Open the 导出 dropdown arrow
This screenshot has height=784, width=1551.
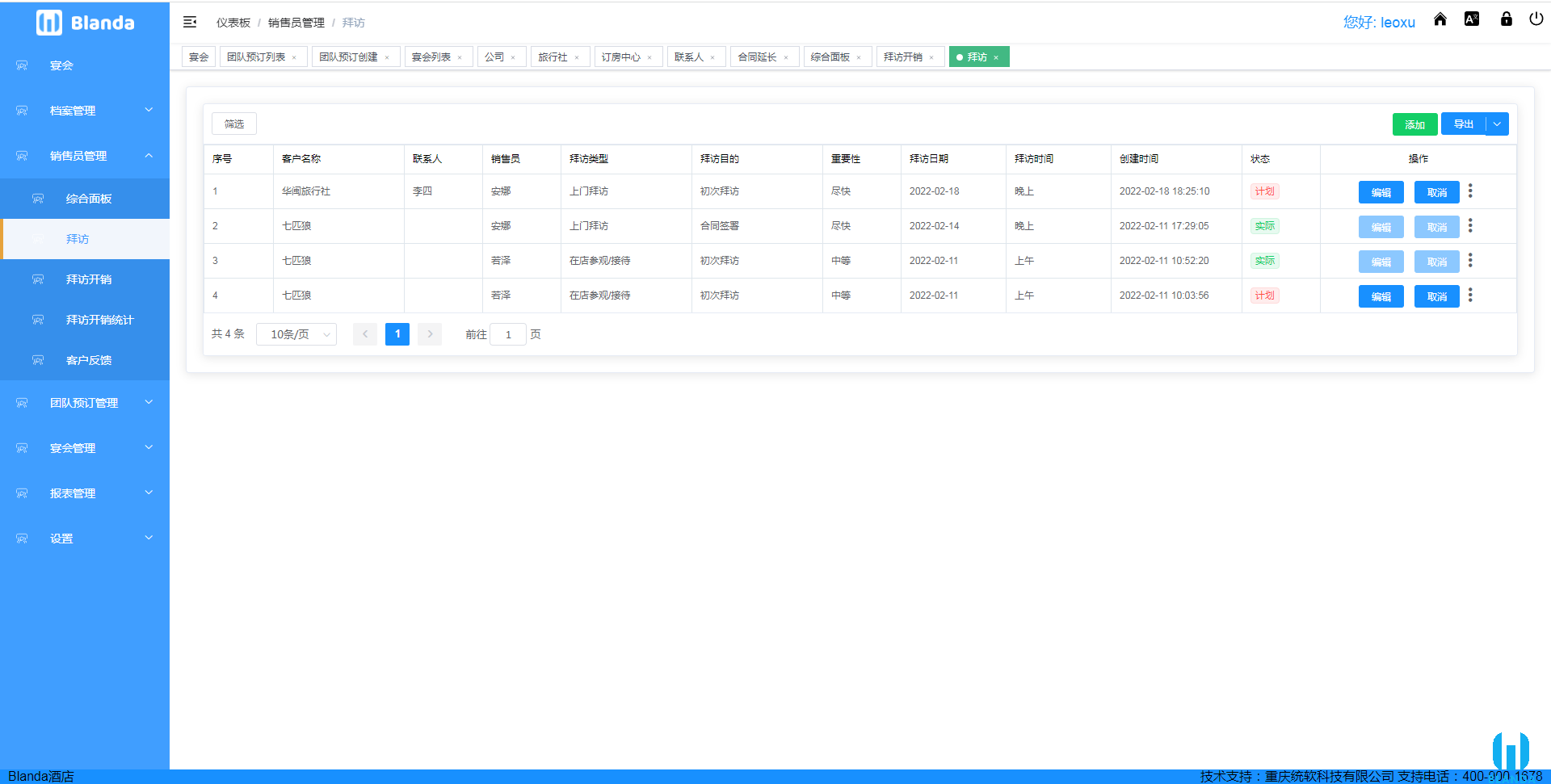1497,124
